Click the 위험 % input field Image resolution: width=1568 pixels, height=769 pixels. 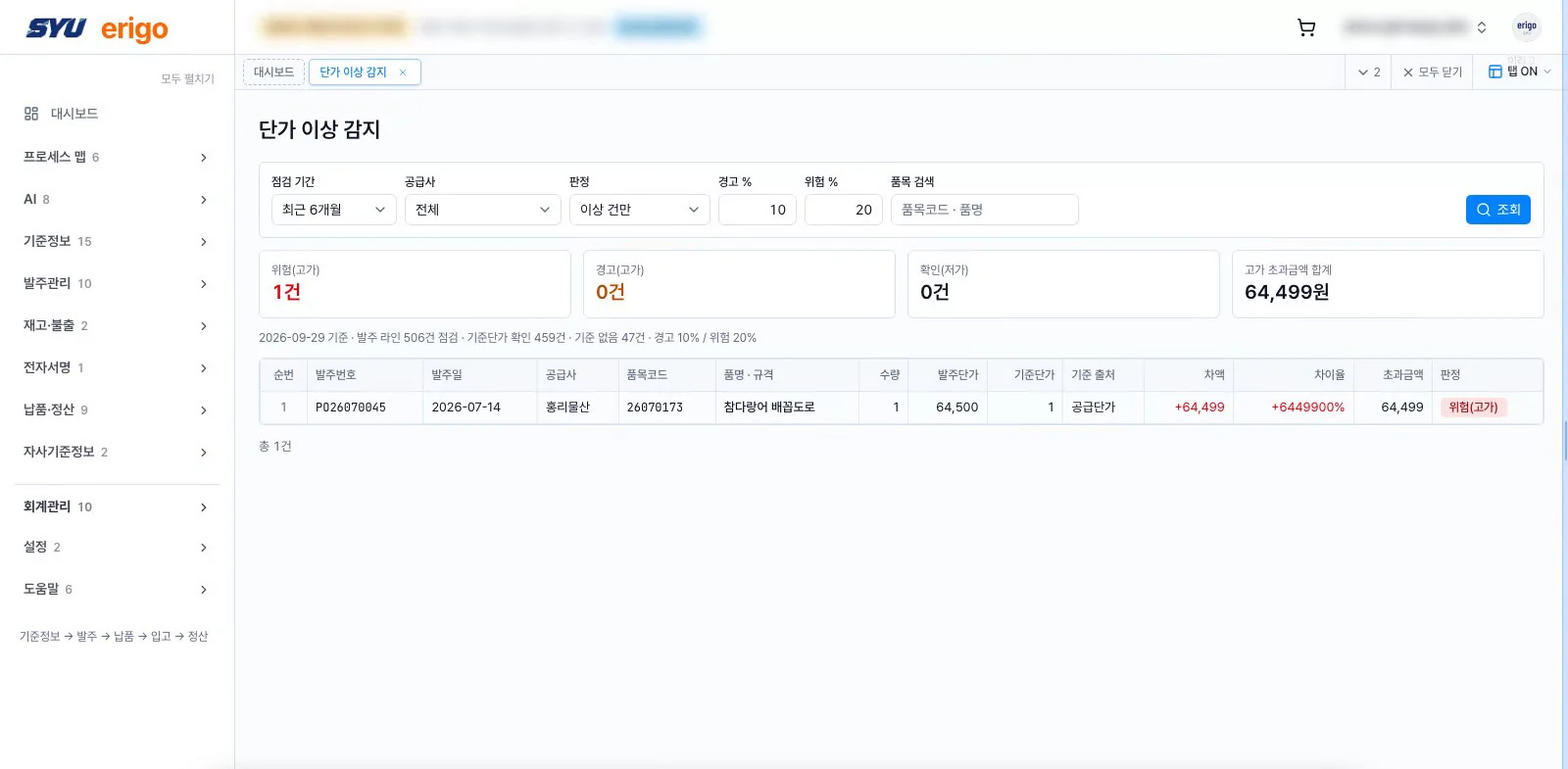(x=844, y=210)
